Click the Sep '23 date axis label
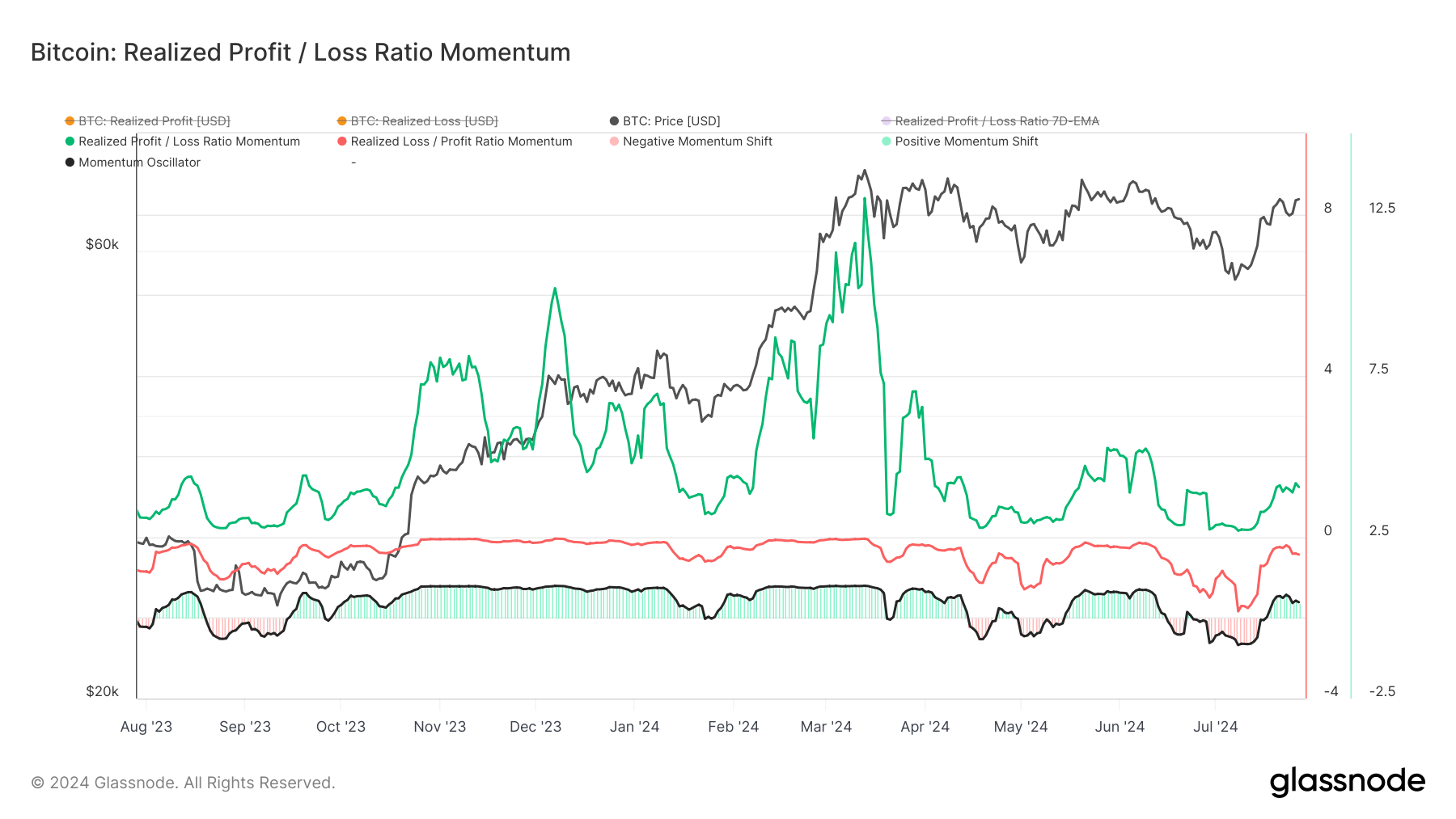Screen dimensions: 1456x819 click(x=245, y=727)
